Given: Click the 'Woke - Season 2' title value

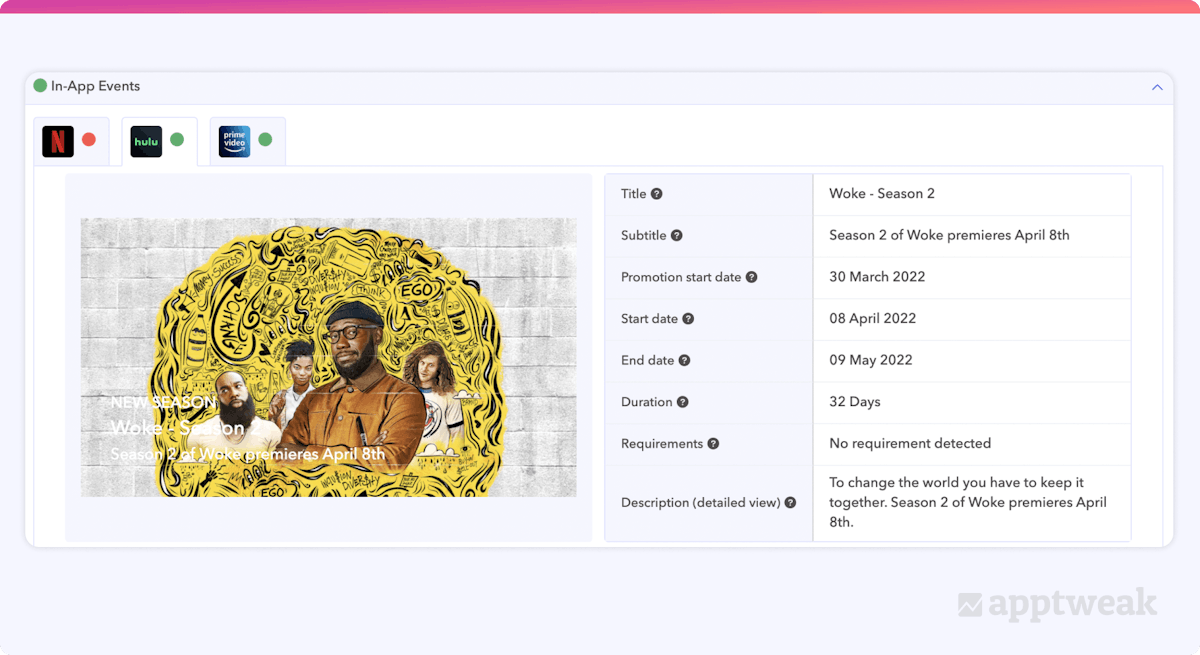Looking at the screenshot, I should pos(882,194).
